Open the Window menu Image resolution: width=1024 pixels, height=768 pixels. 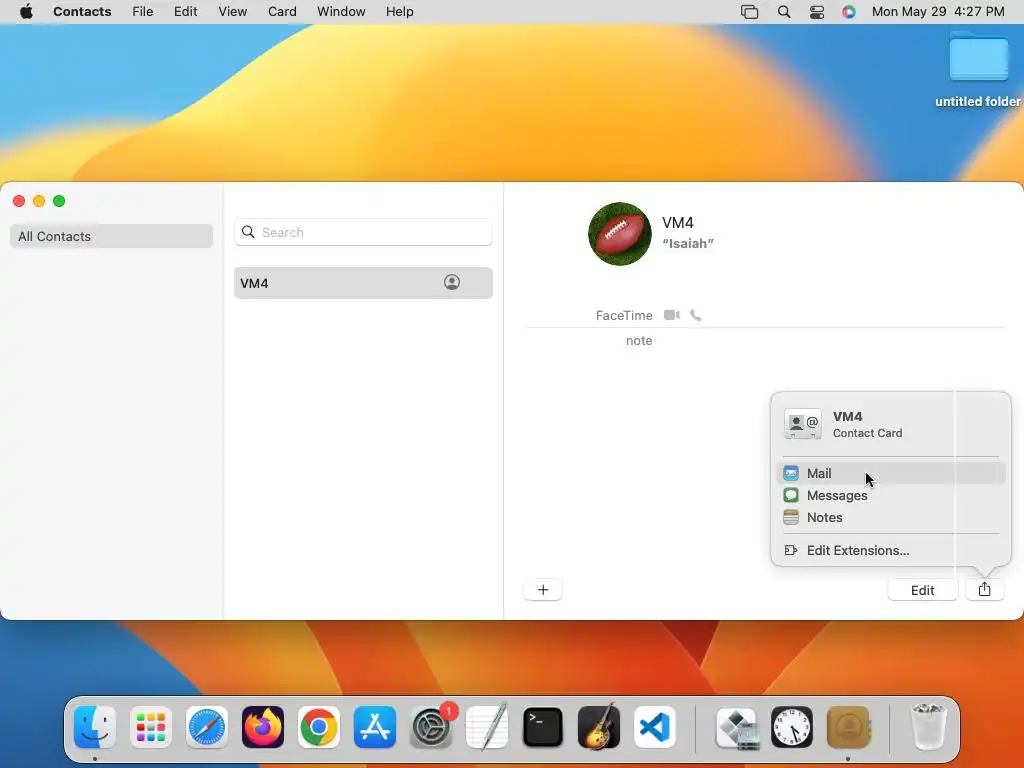[x=341, y=12]
